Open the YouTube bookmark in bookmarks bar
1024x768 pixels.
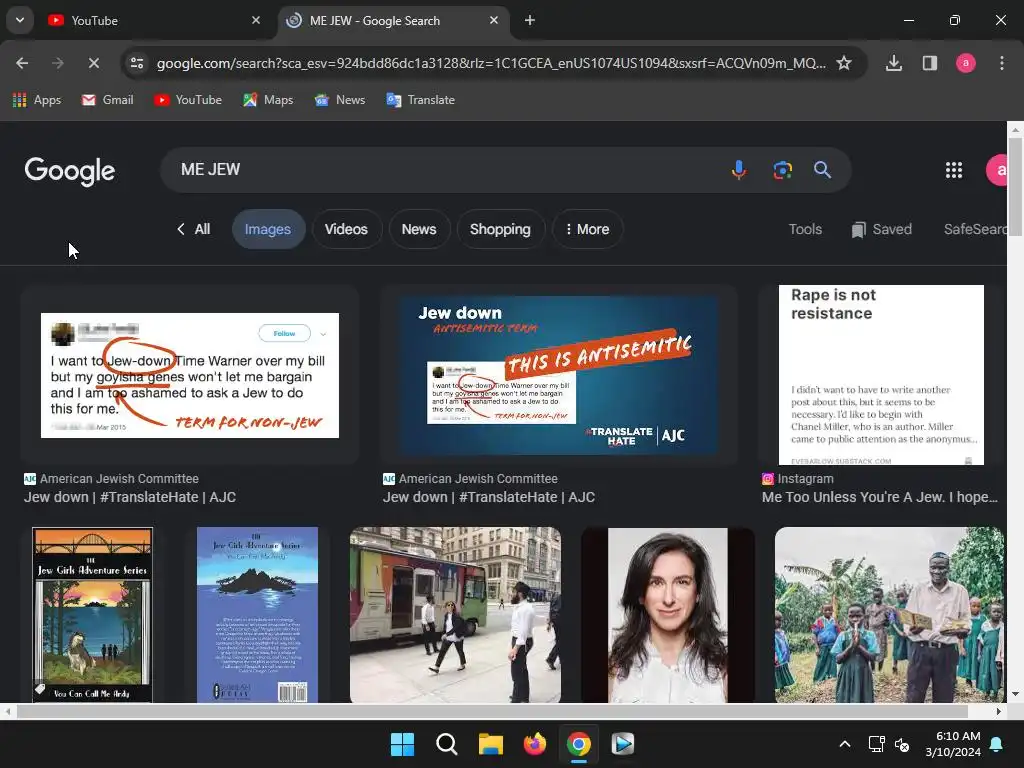click(188, 100)
